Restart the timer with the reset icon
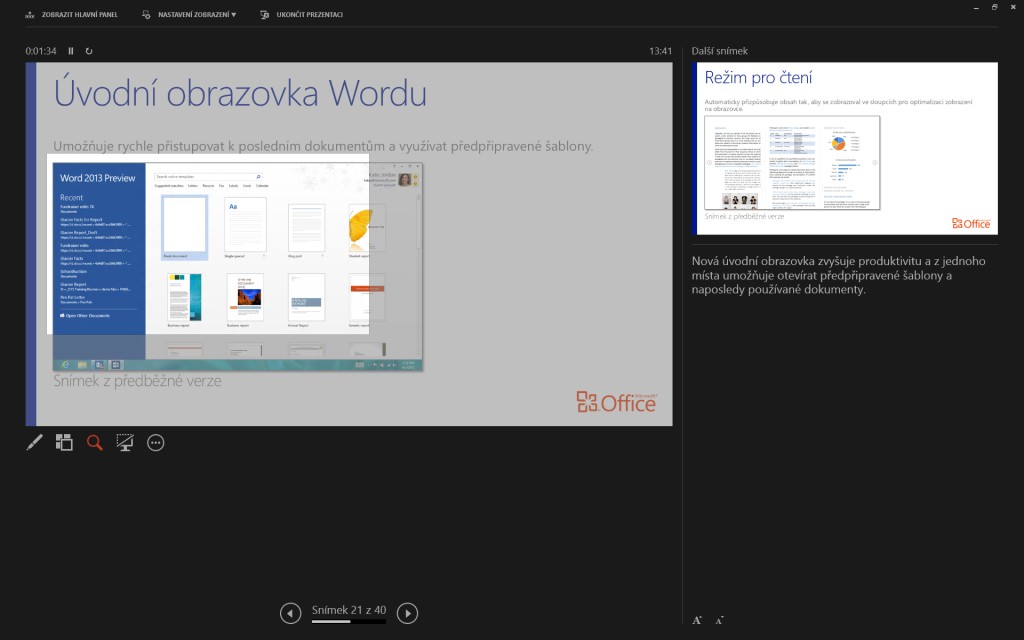This screenshot has height=640, width=1024. pyautogui.click(x=89, y=51)
